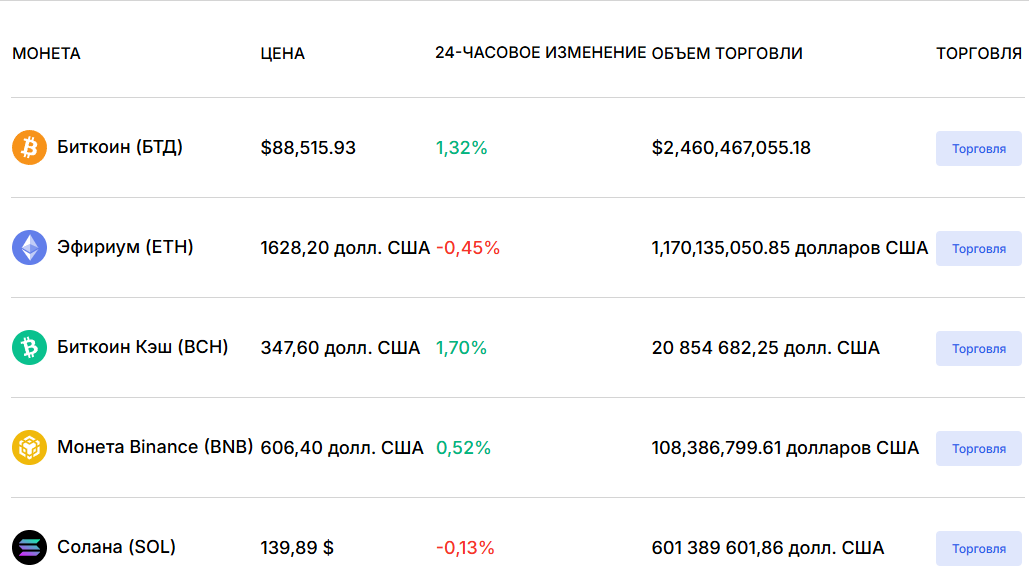Screen dimensions: 1029x579
Task: Click the green Bitcoin Cash icon
Action: point(30,347)
